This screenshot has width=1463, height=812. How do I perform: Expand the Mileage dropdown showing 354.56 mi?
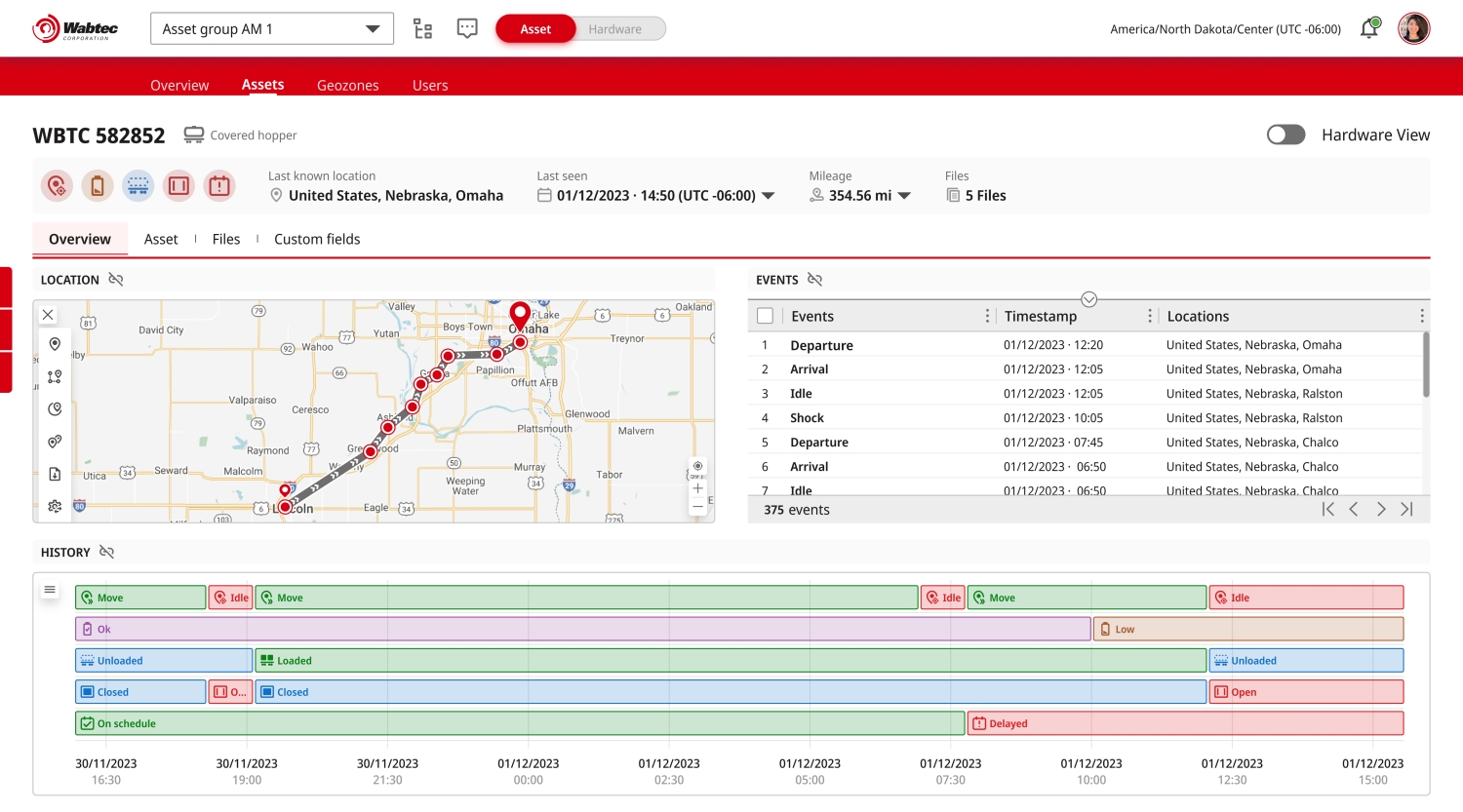coord(903,195)
